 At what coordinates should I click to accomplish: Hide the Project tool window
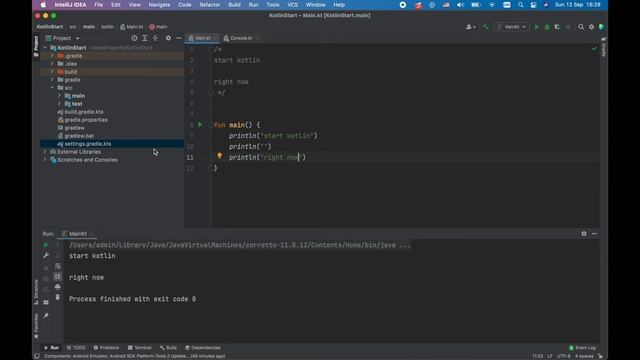click(x=179, y=38)
